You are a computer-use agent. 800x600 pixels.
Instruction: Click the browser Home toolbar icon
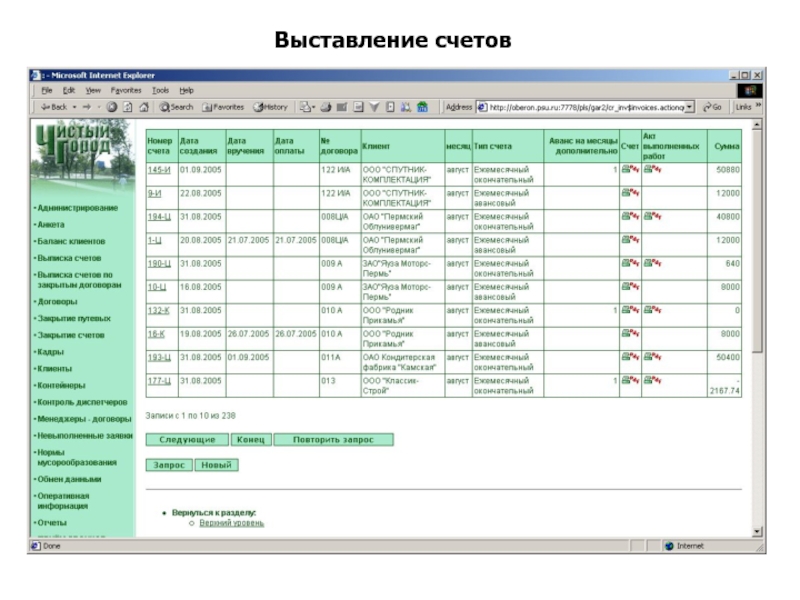pyautogui.click(x=143, y=107)
